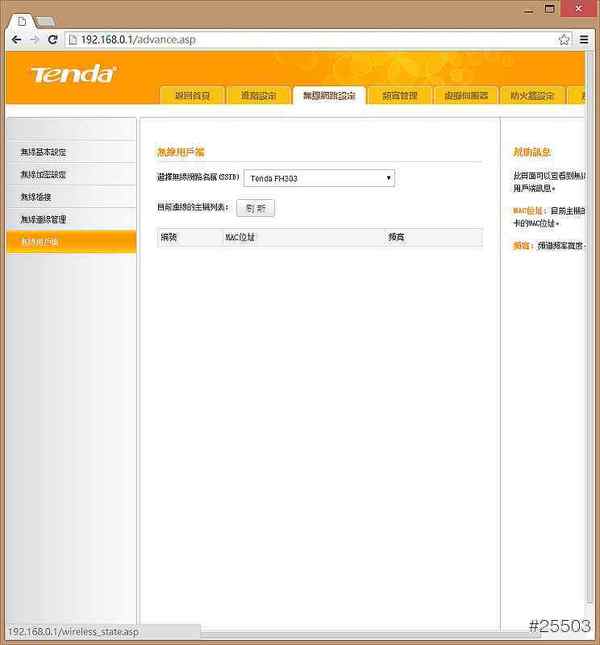Viewport: 600px width, 645px height.
Task: Open the fifth top tab (虛擬伺服器)
Action: point(466,95)
